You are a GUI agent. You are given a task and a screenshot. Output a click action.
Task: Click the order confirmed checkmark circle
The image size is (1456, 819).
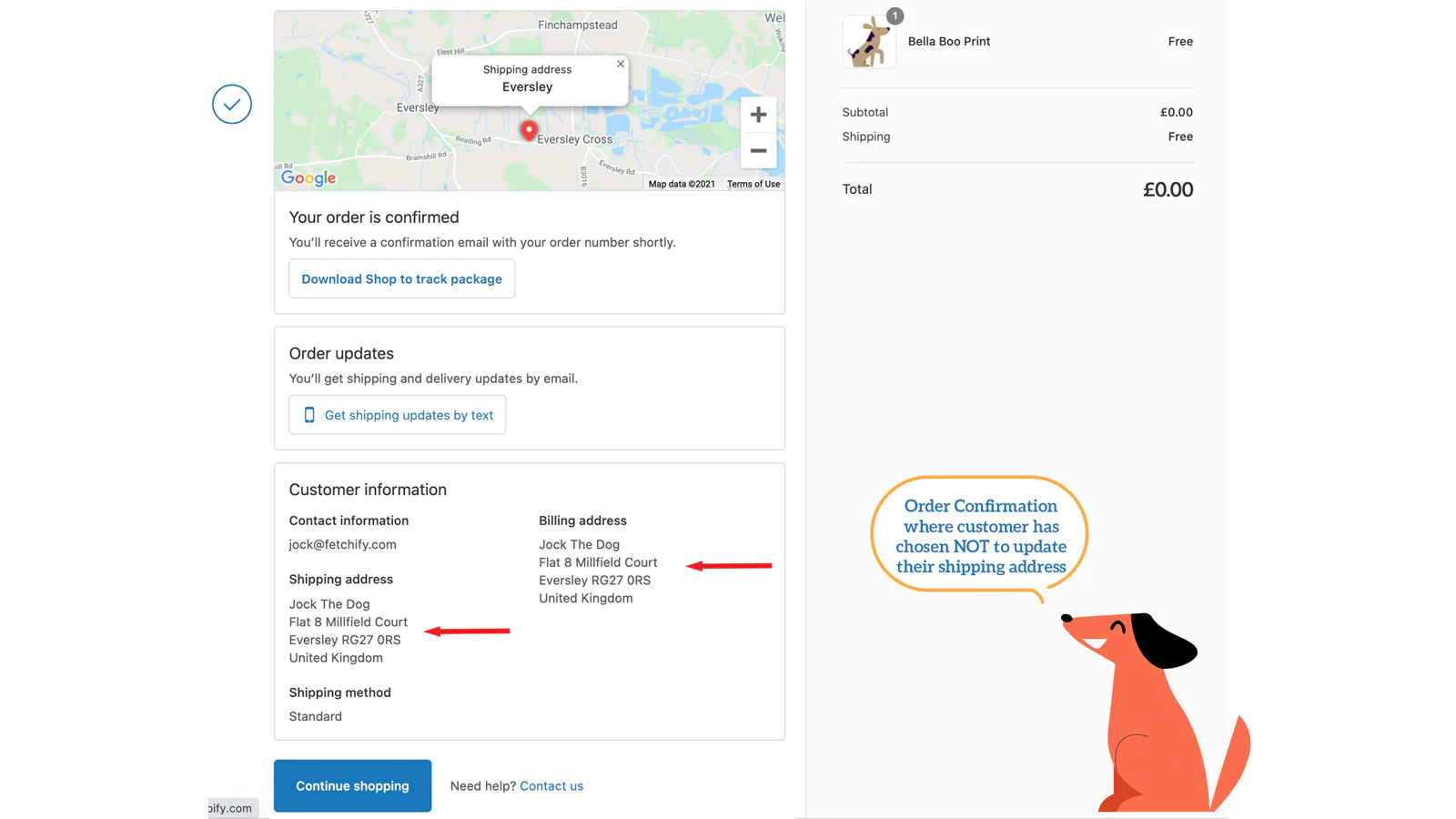(232, 105)
